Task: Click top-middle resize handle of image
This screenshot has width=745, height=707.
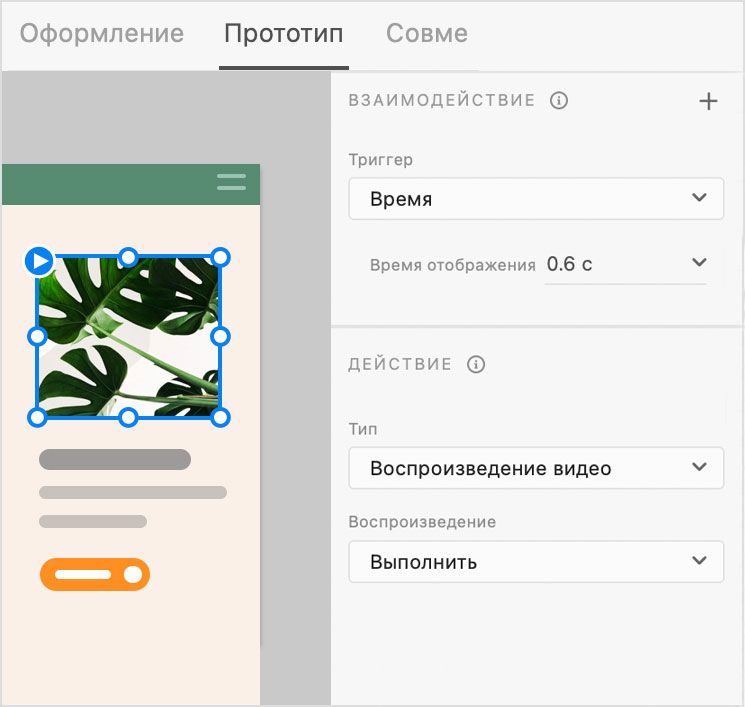Action: (129, 258)
